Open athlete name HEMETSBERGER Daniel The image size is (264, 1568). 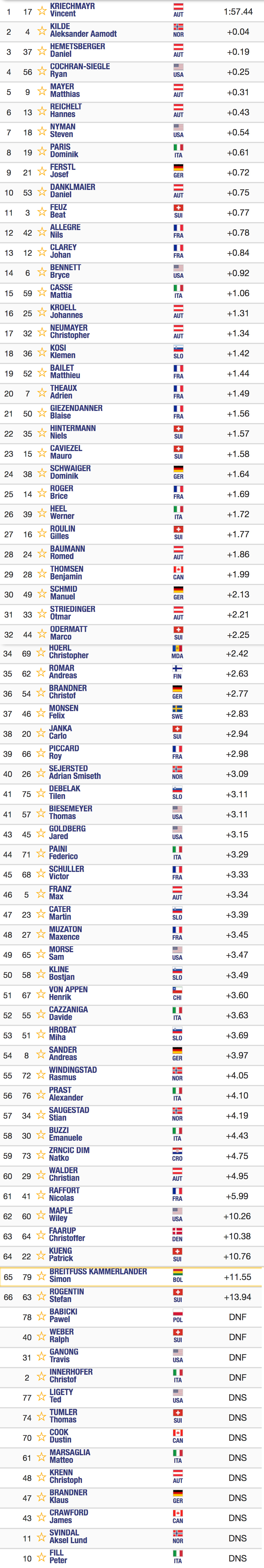click(x=77, y=50)
